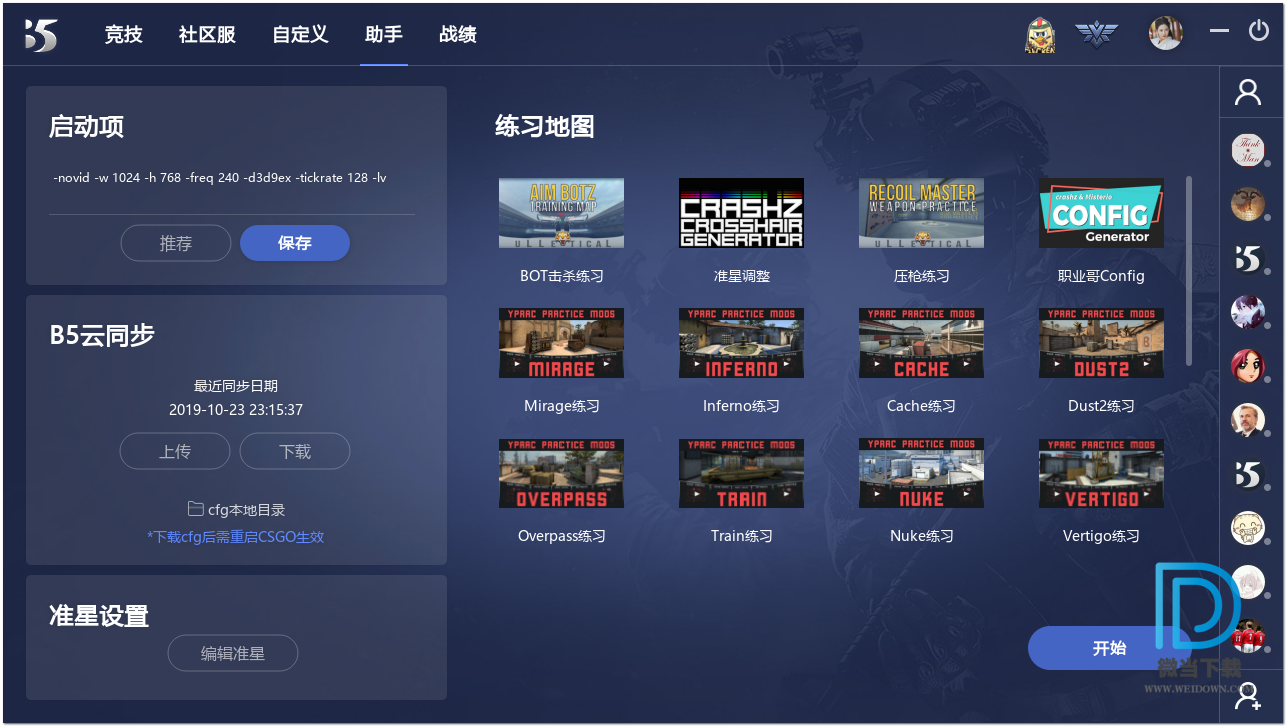Select the cartoon cat face friend avatar

coord(1248,528)
